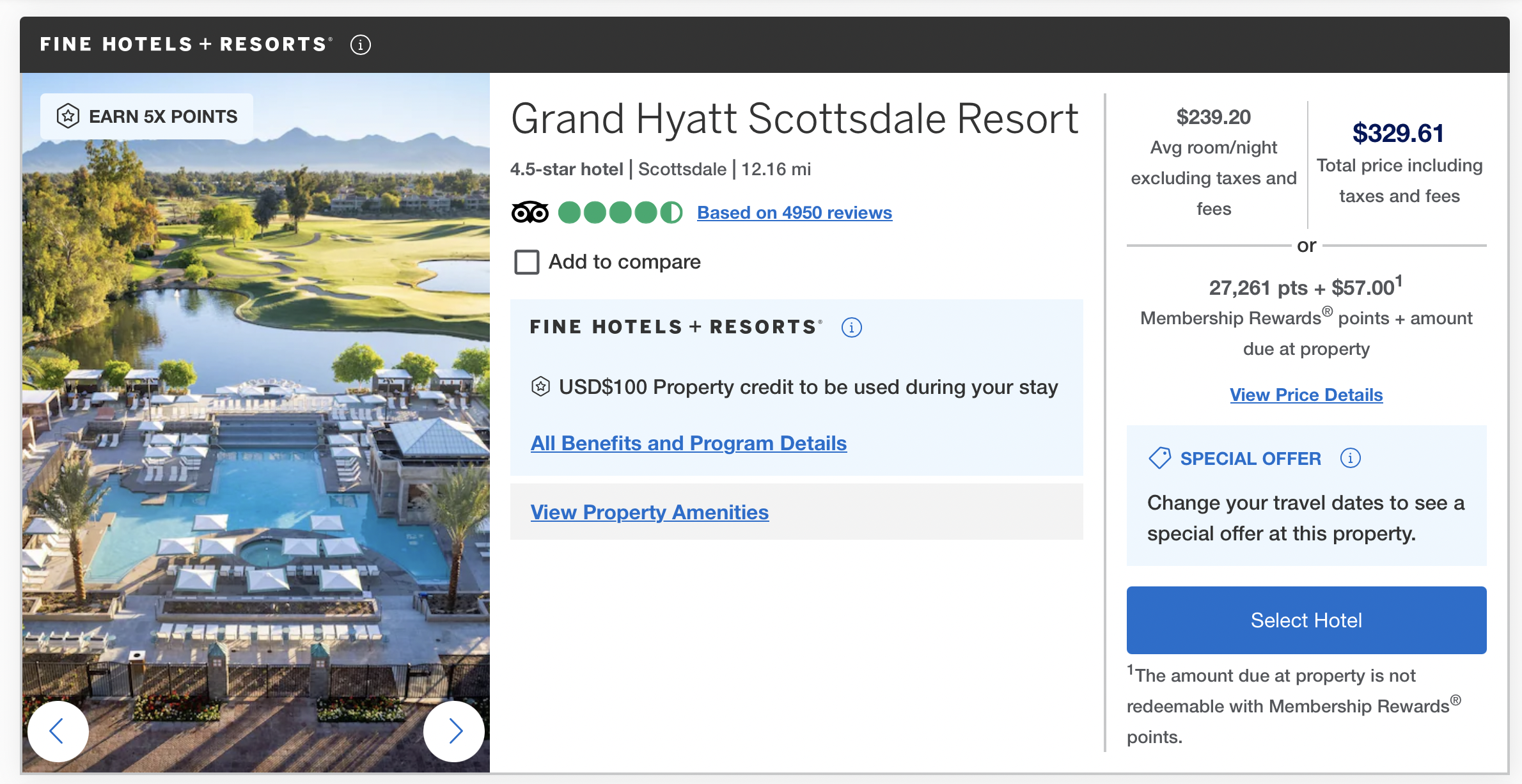
Task: Click the green Tripadvisor rating bubbles
Action: coord(620,212)
